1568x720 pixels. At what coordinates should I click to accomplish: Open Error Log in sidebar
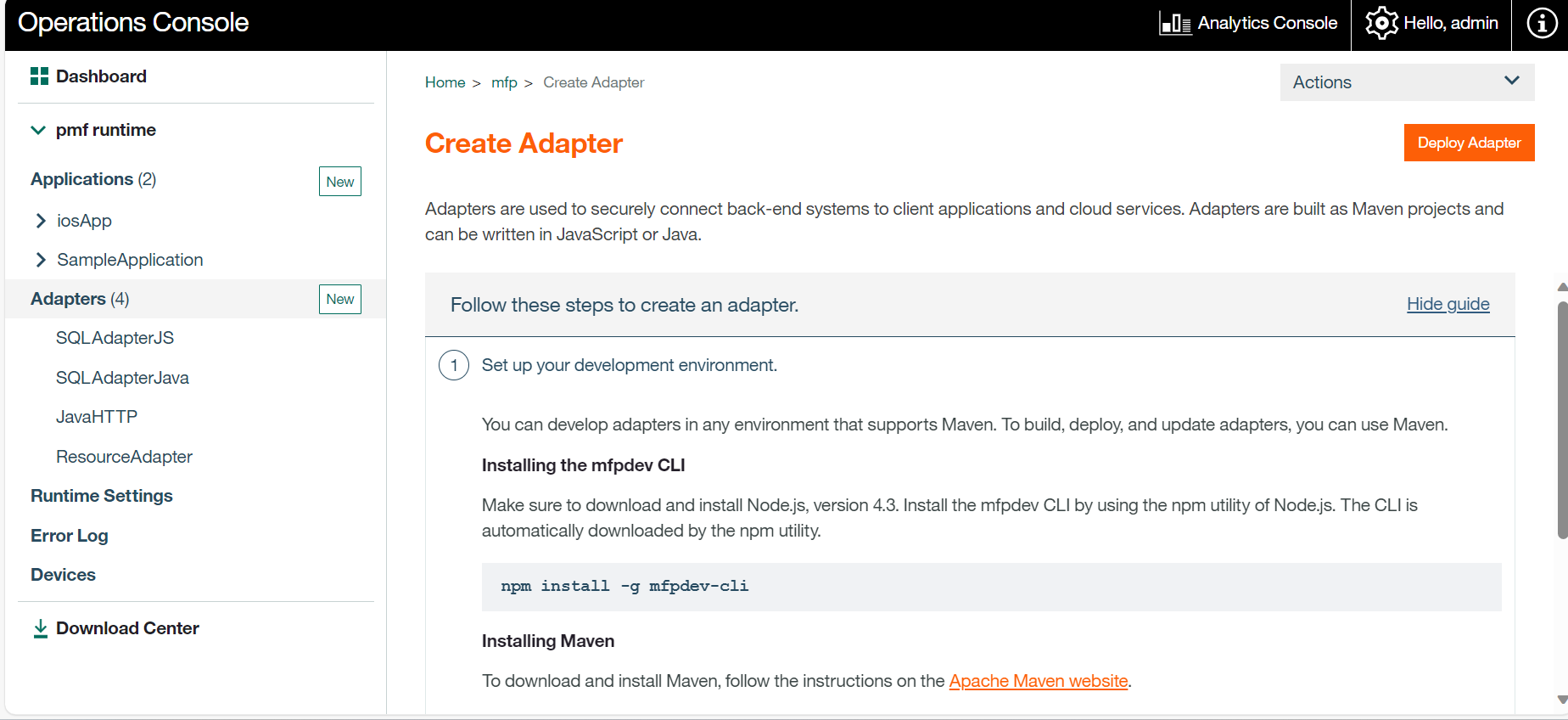(70, 536)
